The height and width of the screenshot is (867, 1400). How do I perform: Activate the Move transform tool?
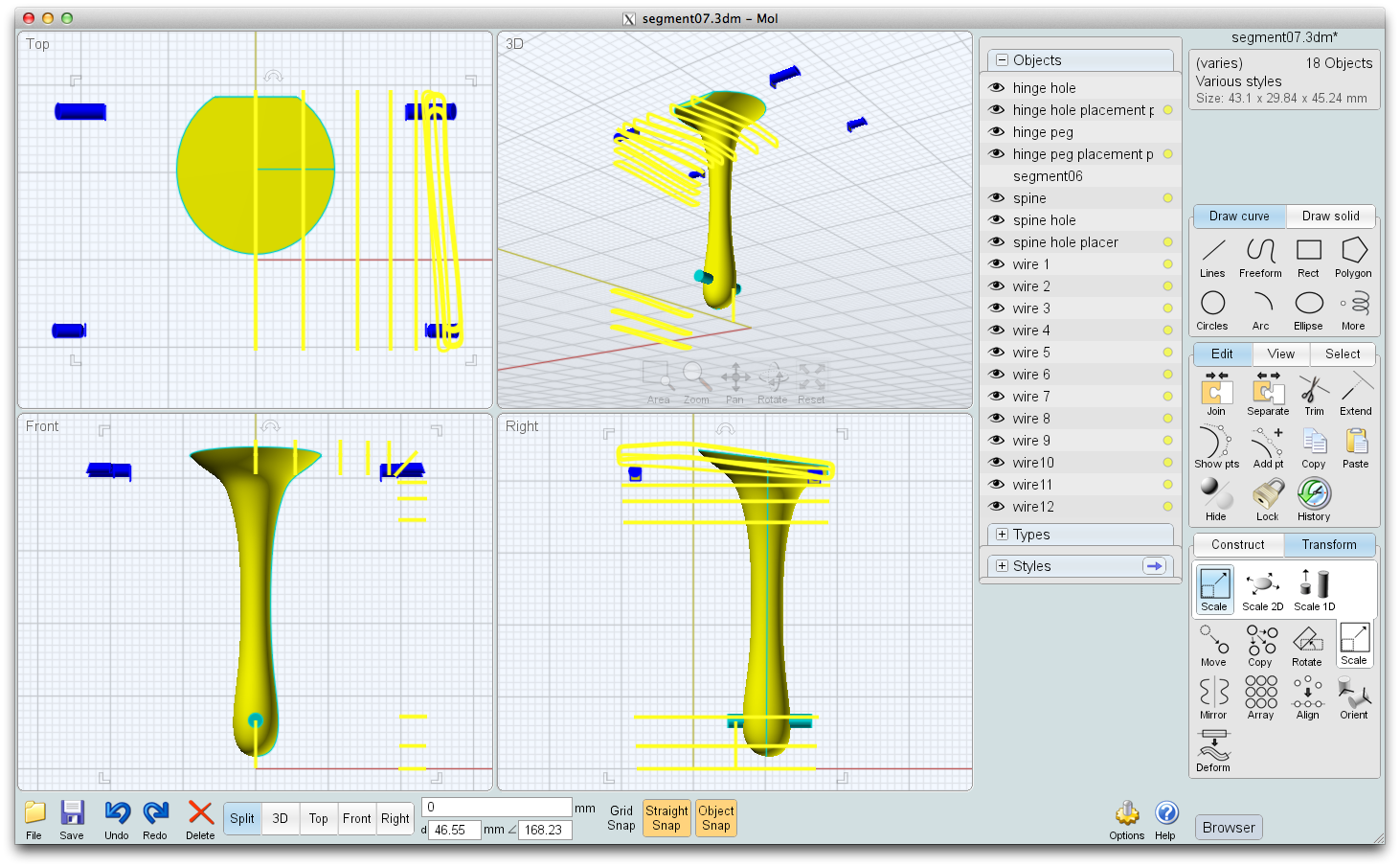1213,645
